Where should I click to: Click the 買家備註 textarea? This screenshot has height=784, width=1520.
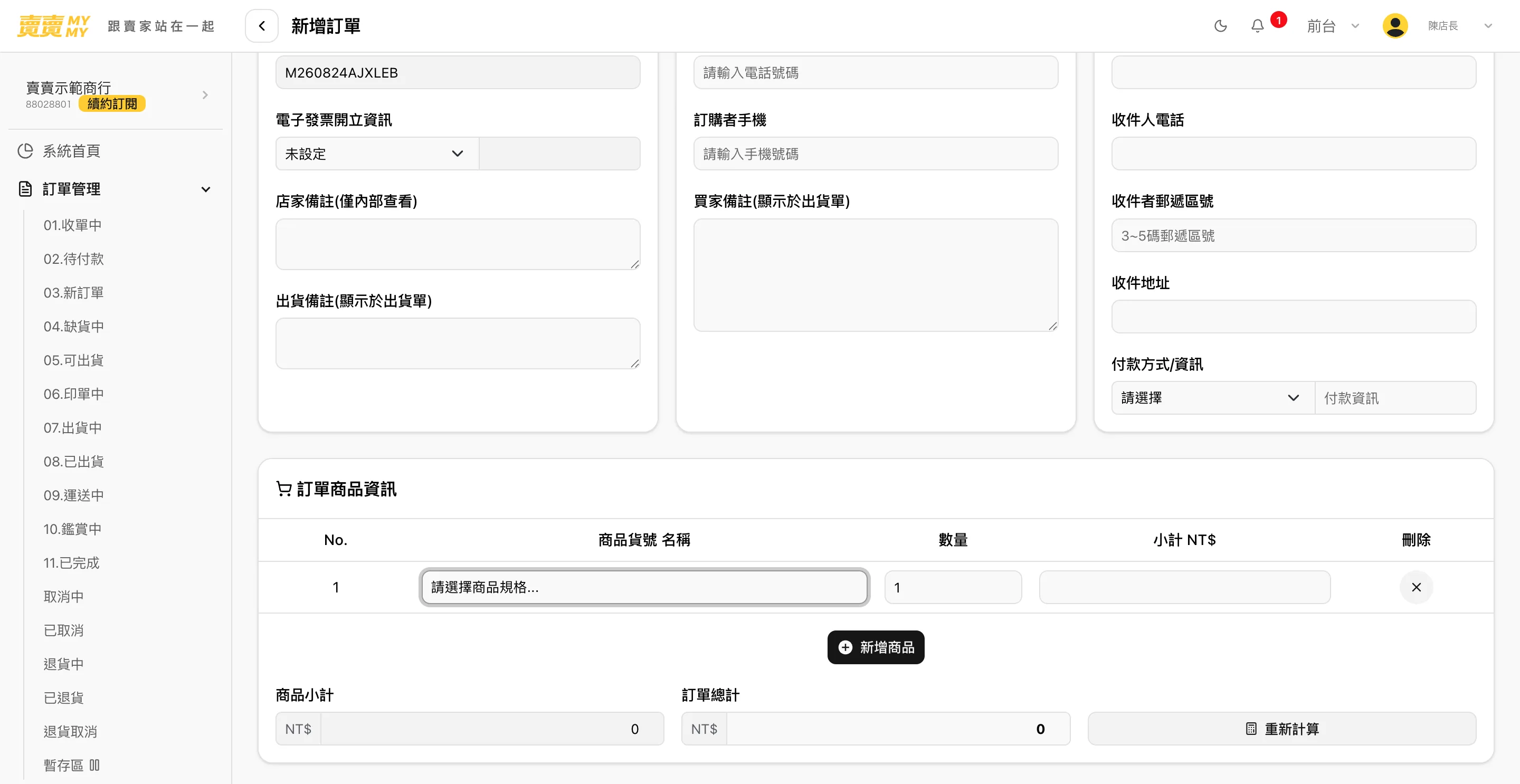[876, 275]
